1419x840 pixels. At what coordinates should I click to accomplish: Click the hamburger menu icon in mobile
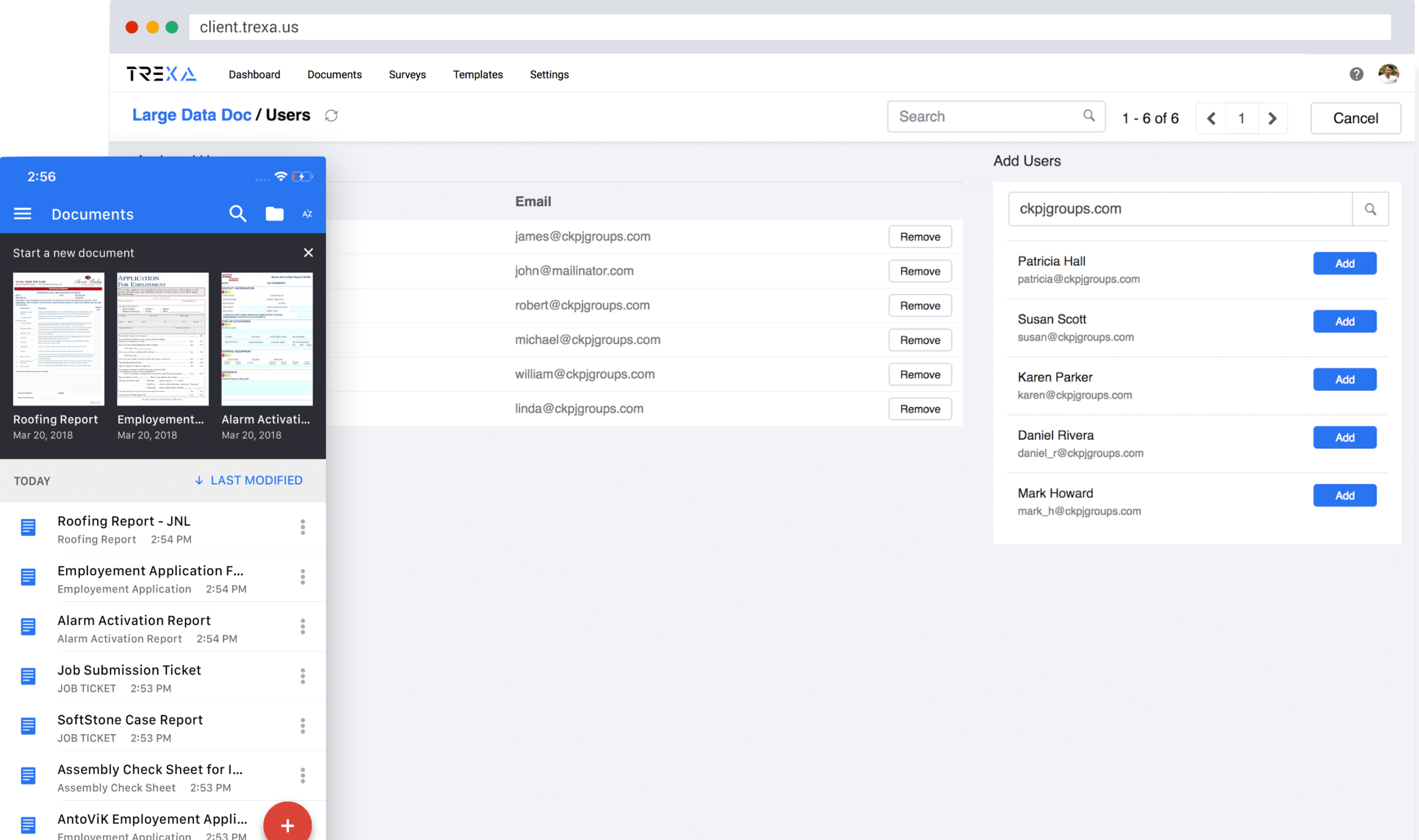(x=22, y=214)
